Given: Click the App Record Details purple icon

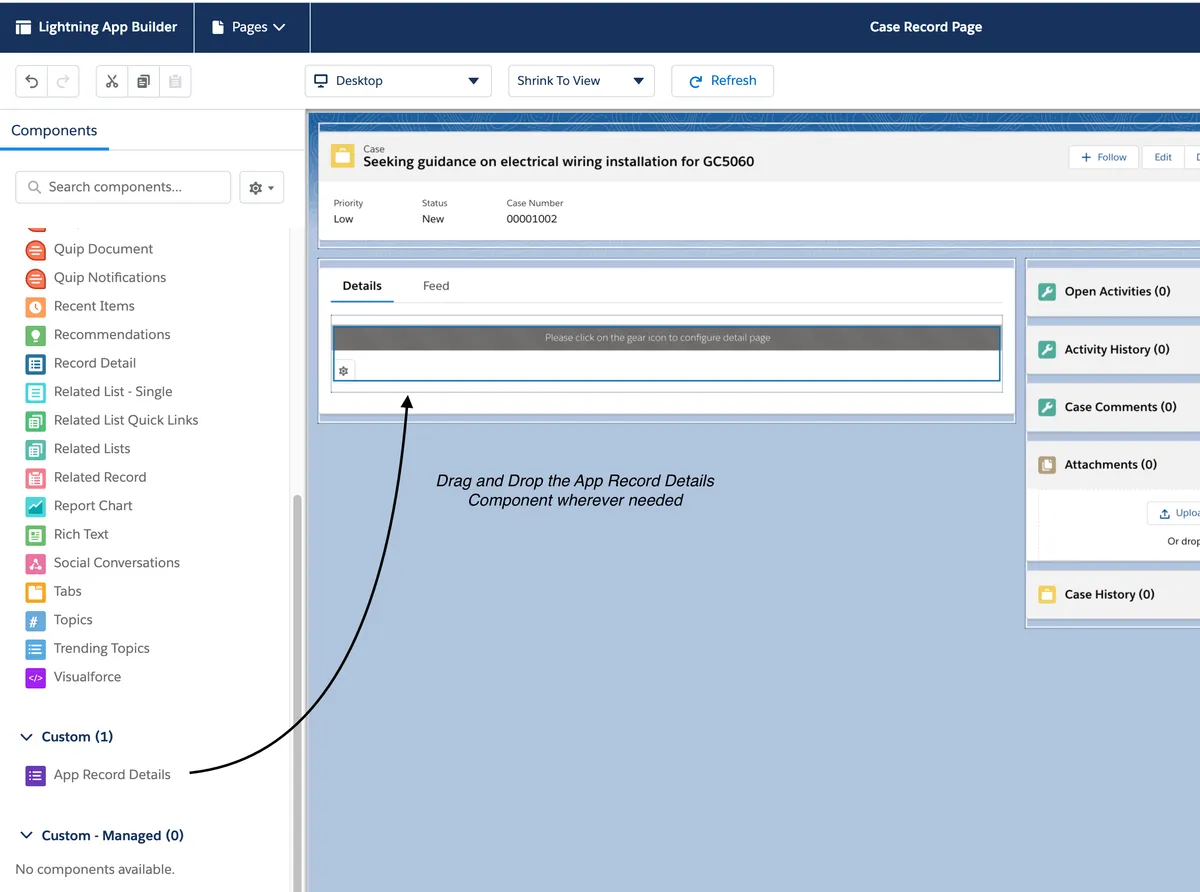Looking at the screenshot, I should (x=35, y=775).
